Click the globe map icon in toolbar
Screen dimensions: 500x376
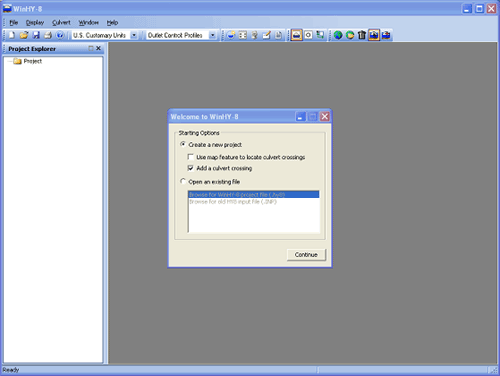pos(338,35)
